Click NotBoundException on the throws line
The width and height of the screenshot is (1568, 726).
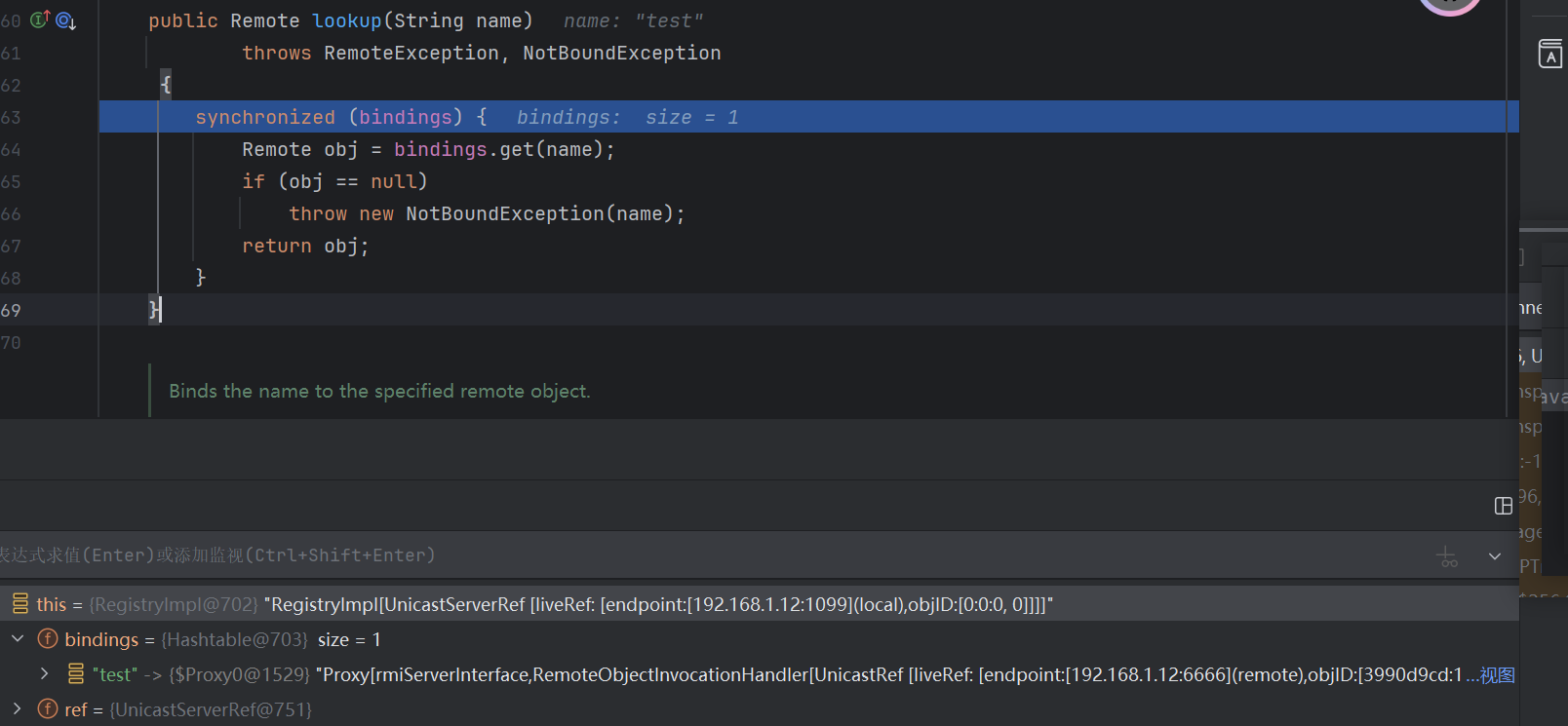point(622,53)
